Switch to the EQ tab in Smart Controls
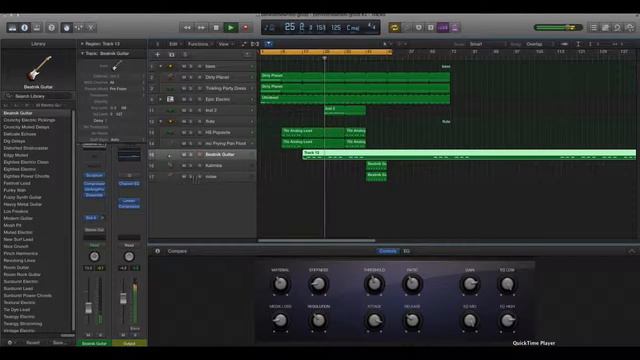The width and height of the screenshot is (640, 360). tap(407, 251)
